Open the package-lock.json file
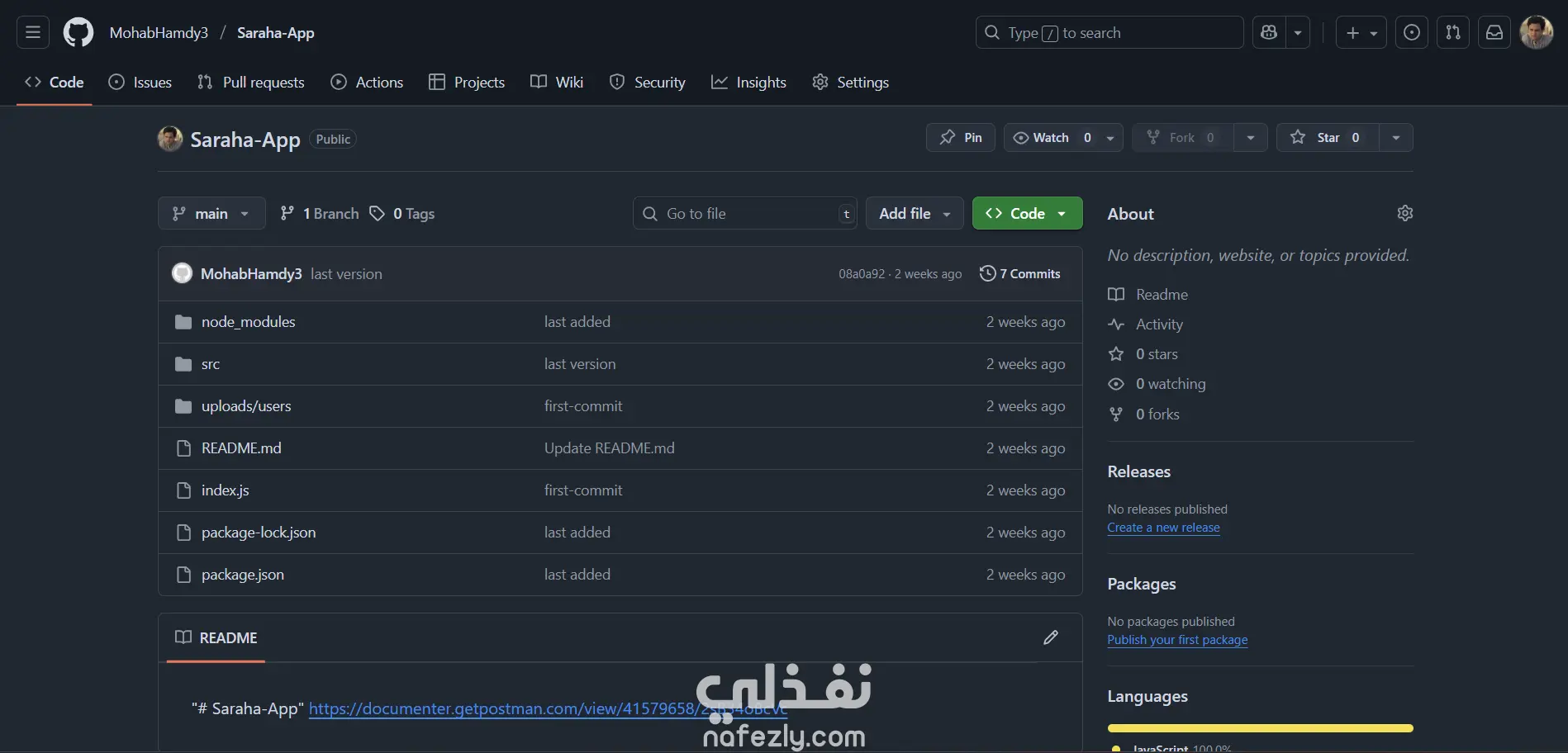 [259, 533]
